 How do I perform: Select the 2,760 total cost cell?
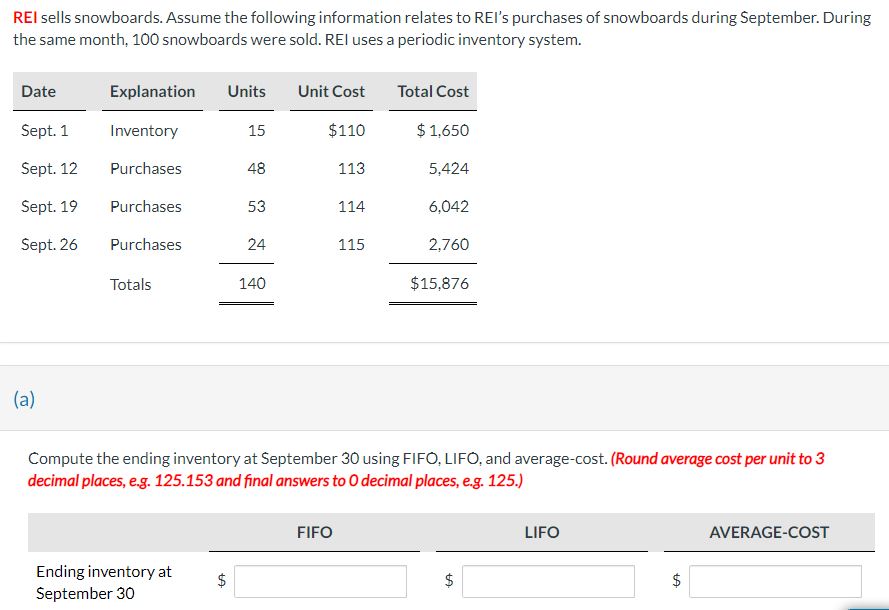pos(448,244)
